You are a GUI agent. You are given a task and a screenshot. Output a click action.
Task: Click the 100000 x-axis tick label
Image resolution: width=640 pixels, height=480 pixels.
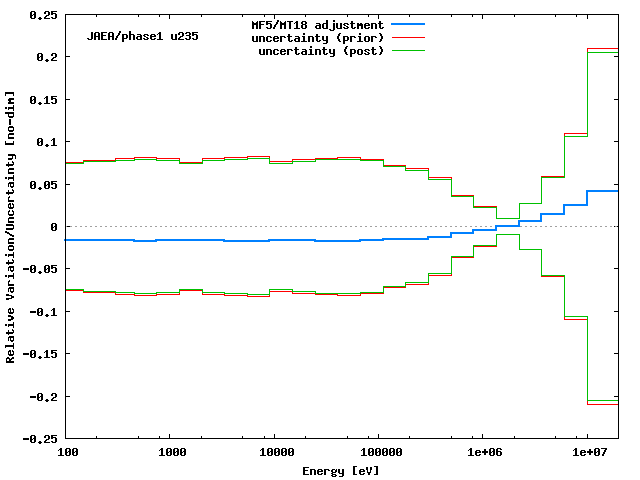(377, 452)
